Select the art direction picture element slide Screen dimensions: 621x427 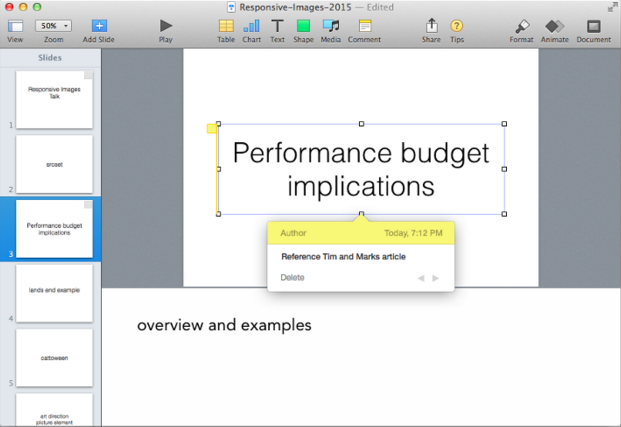click(54, 410)
